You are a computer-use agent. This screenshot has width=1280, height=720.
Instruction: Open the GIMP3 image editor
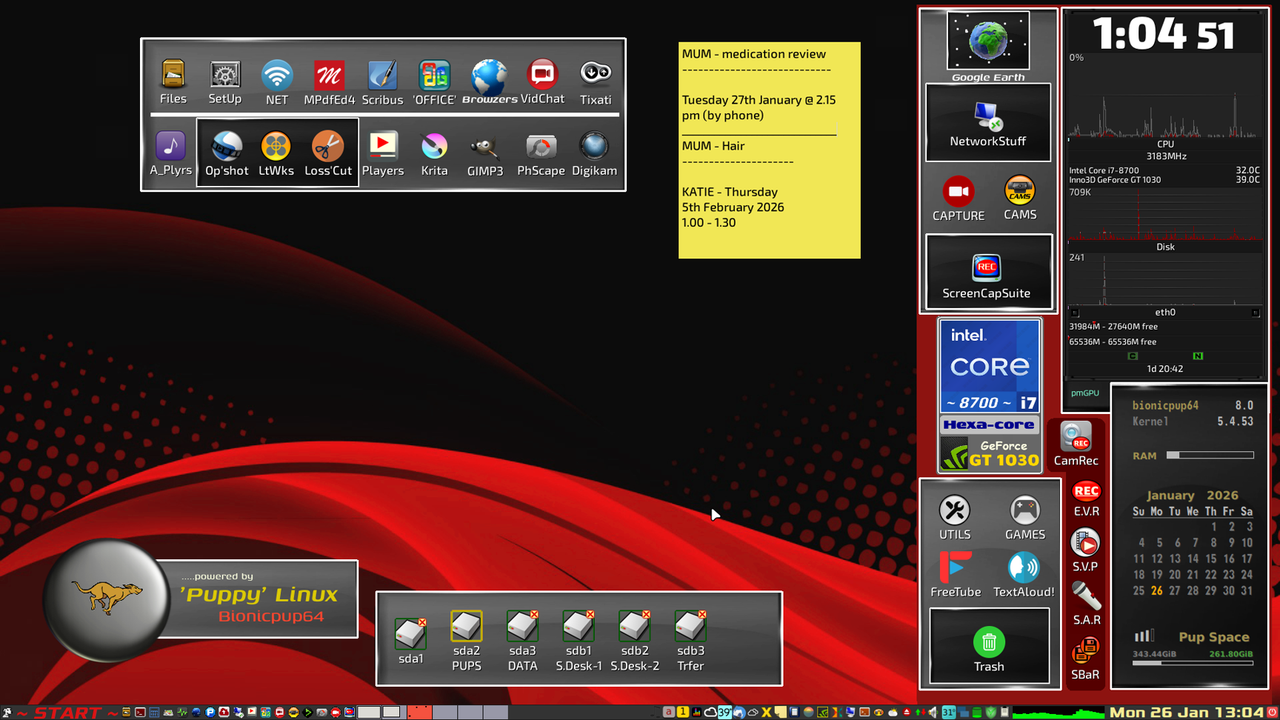[485, 145]
